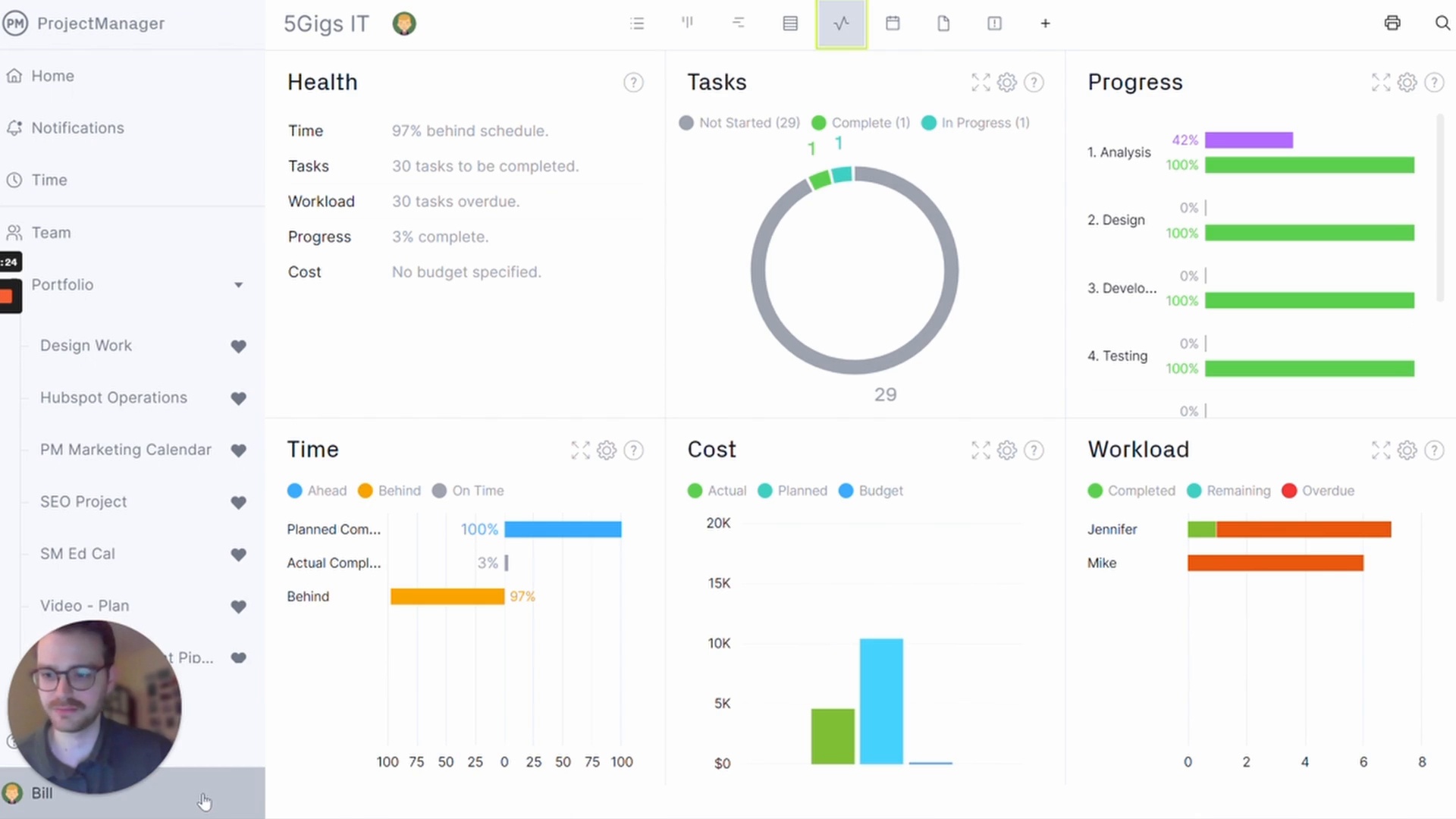This screenshot has height=819, width=1456.
Task: Expand the Tasks widget to fullscreen
Action: 981,83
